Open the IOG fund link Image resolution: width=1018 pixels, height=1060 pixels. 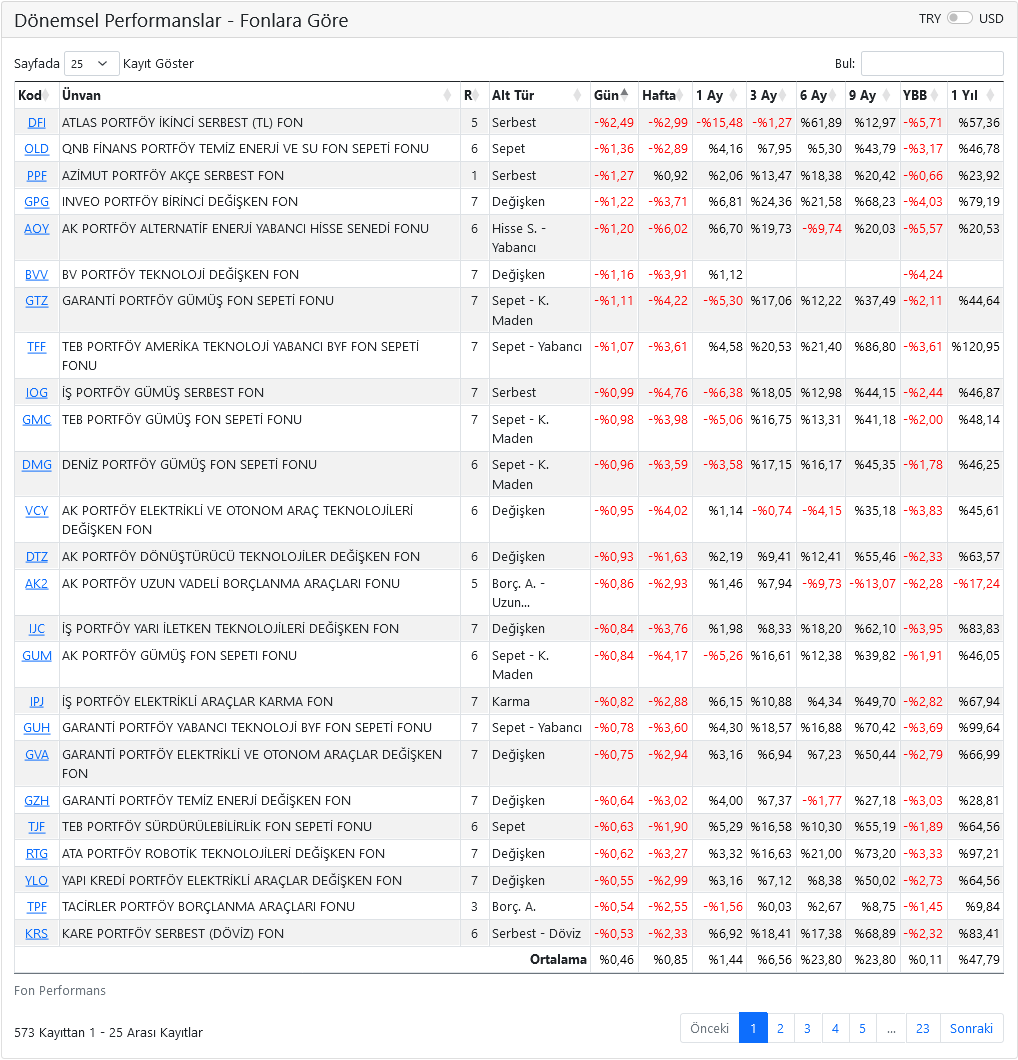tap(37, 393)
